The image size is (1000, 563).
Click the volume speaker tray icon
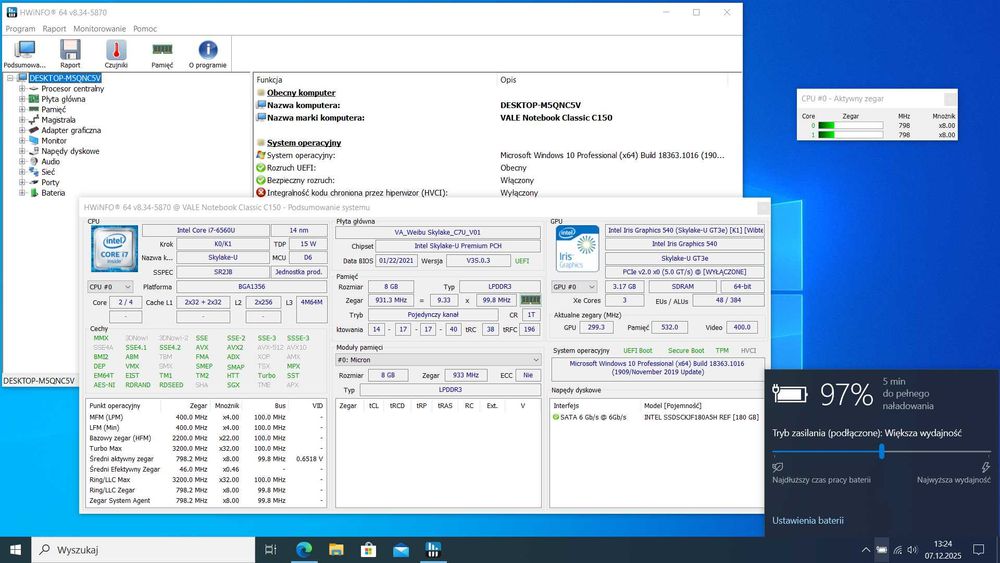tap(913, 550)
